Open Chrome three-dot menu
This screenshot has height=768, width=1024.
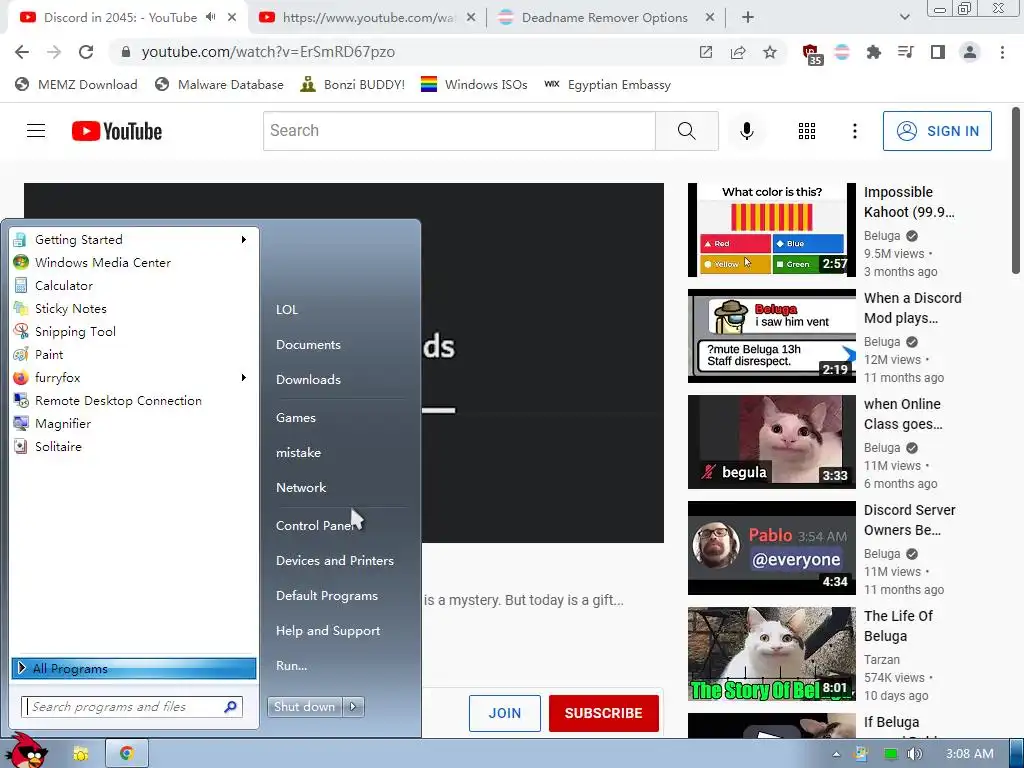pyautogui.click(x=1002, y=52)
